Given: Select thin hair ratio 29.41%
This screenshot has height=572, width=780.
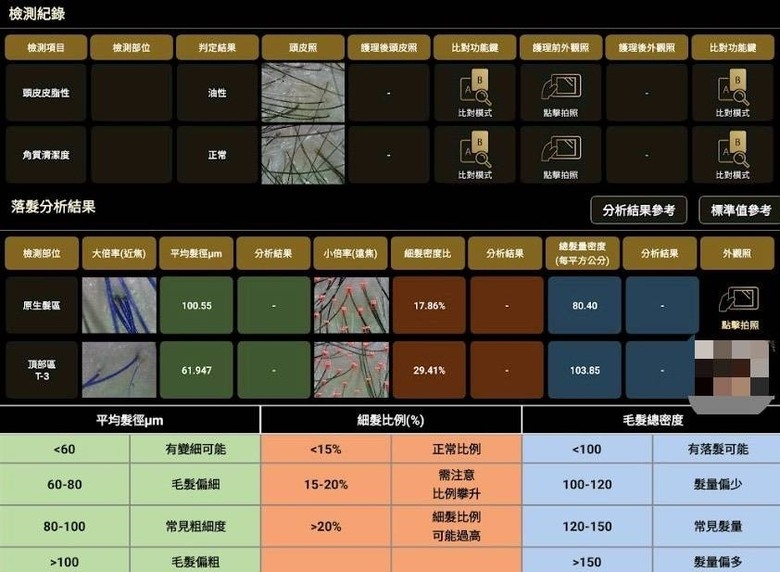Looking at the screenshot, I should point(429,370).
